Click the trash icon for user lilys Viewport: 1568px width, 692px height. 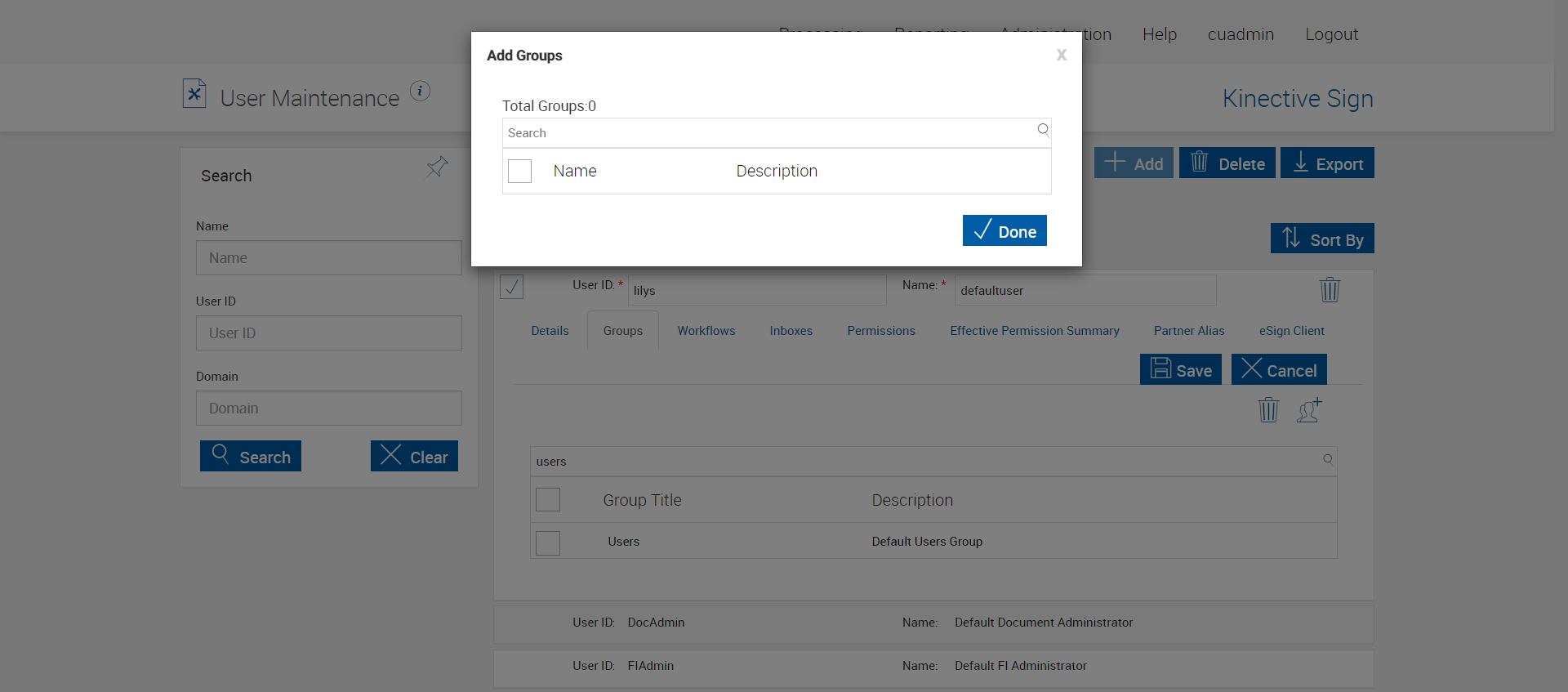click(x=1330, y=290)
